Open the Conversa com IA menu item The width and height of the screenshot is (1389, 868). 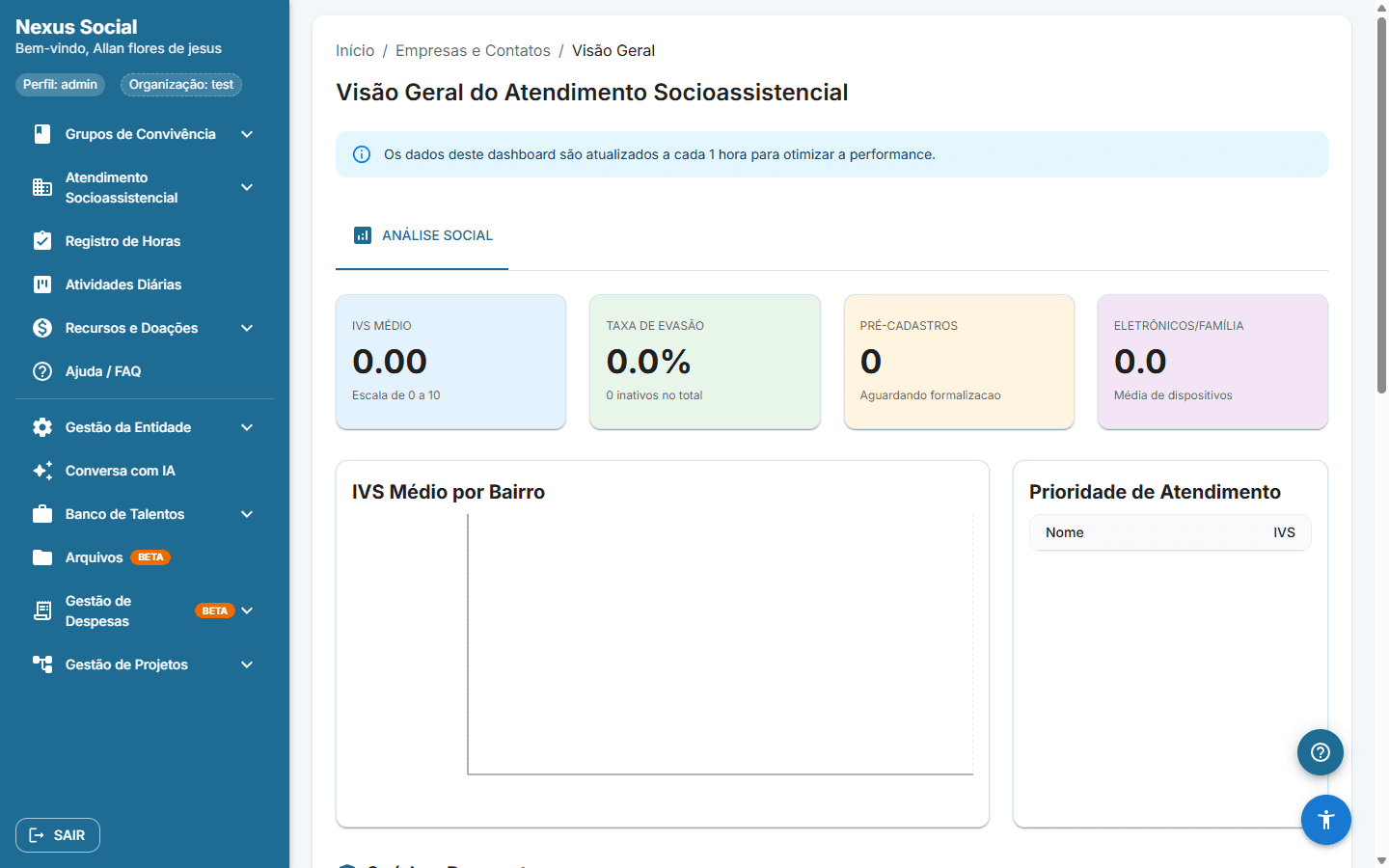point(145,471)
